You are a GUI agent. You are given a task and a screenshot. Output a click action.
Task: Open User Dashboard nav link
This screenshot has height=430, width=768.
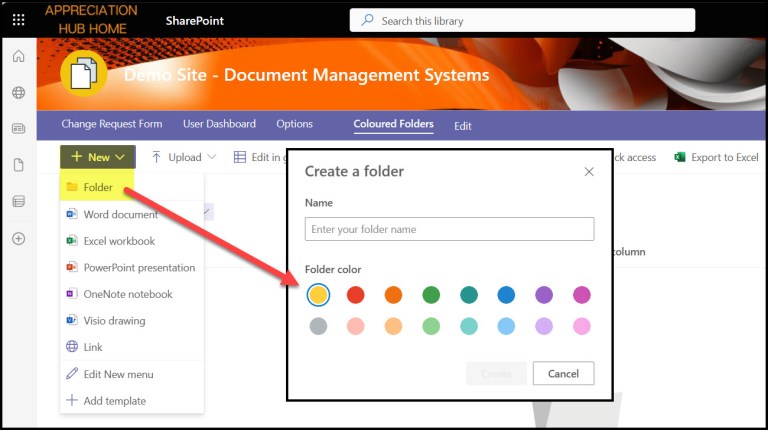point(219,124)
